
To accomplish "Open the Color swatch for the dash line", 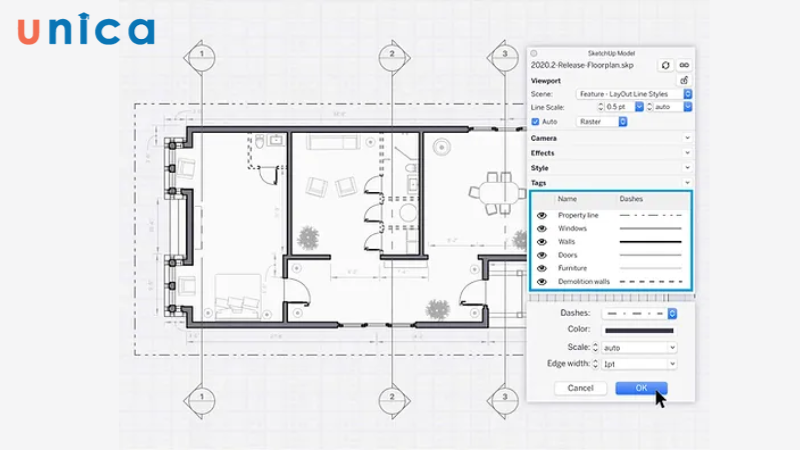I will point(639,330).
